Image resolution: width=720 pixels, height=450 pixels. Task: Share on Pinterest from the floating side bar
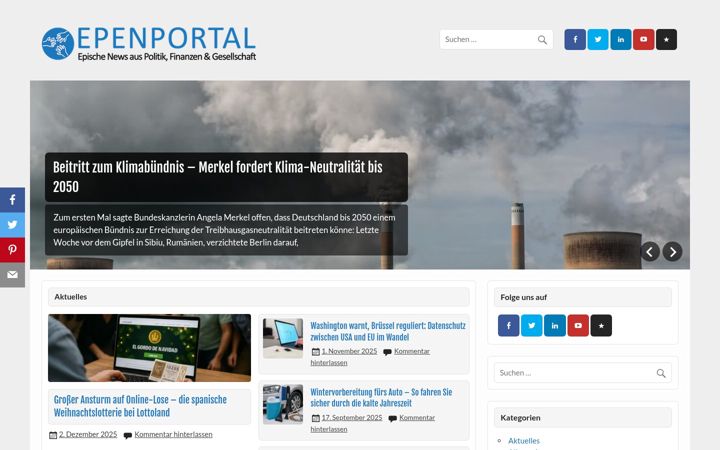pyautogui.click(x=12, y=250)
